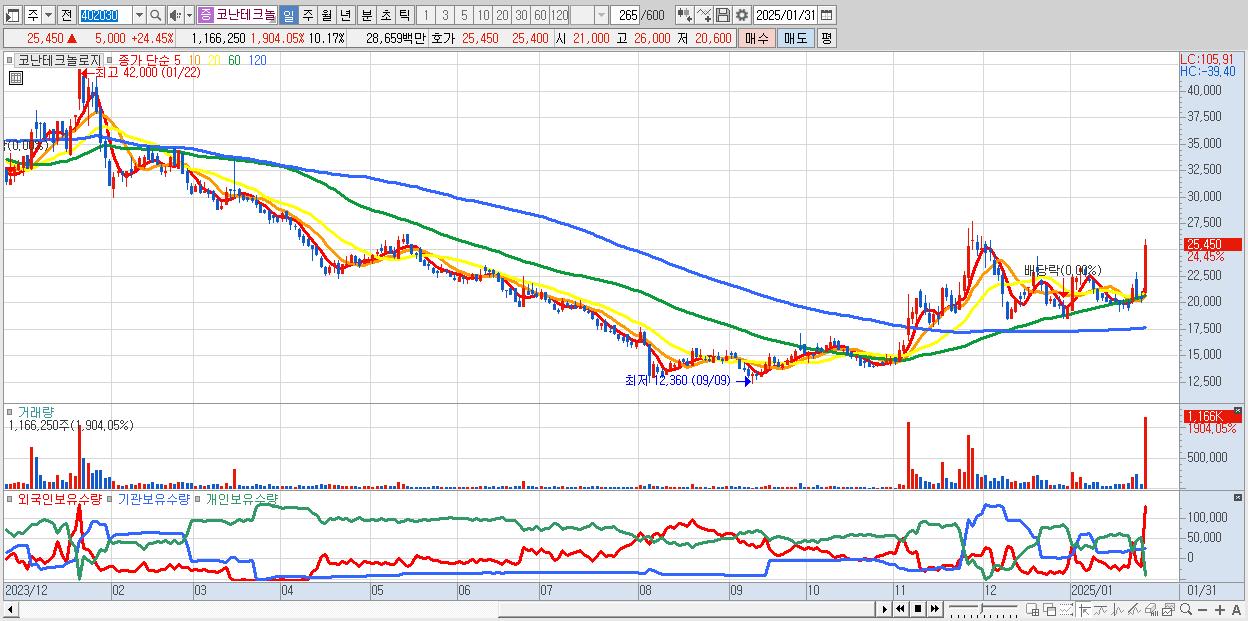1248x621 pixels.
Task: Select the 5 interval button
Action: click(x=464, y=15)
